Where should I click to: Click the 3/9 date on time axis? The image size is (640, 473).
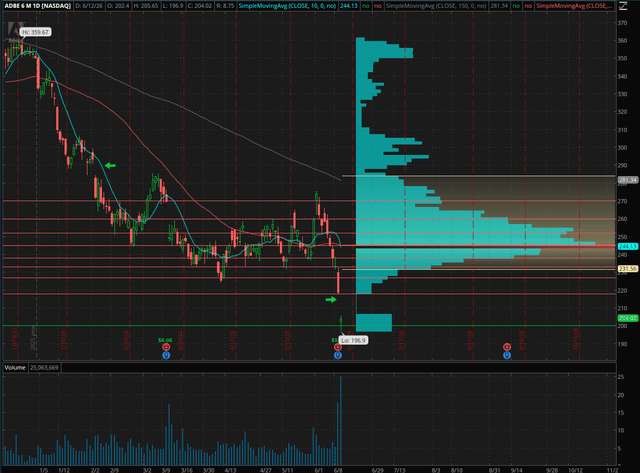[166, 470]
